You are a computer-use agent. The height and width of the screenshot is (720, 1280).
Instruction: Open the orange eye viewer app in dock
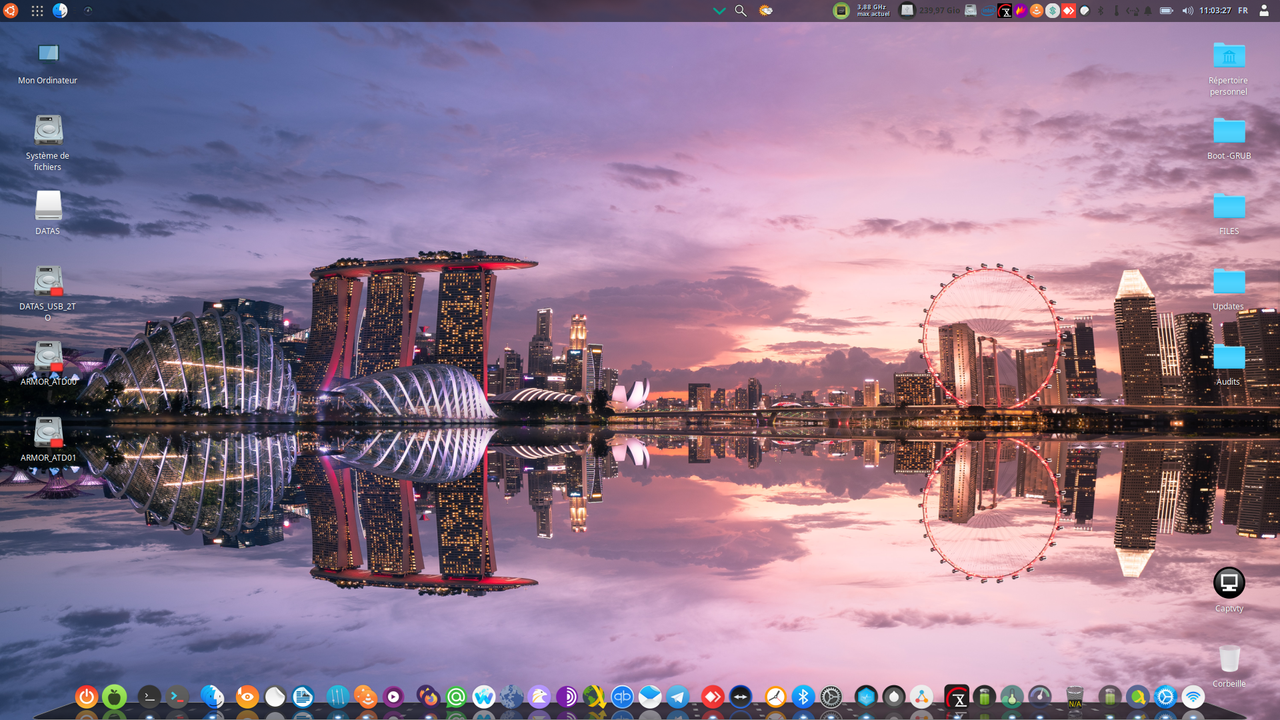[x=247, y=697]
